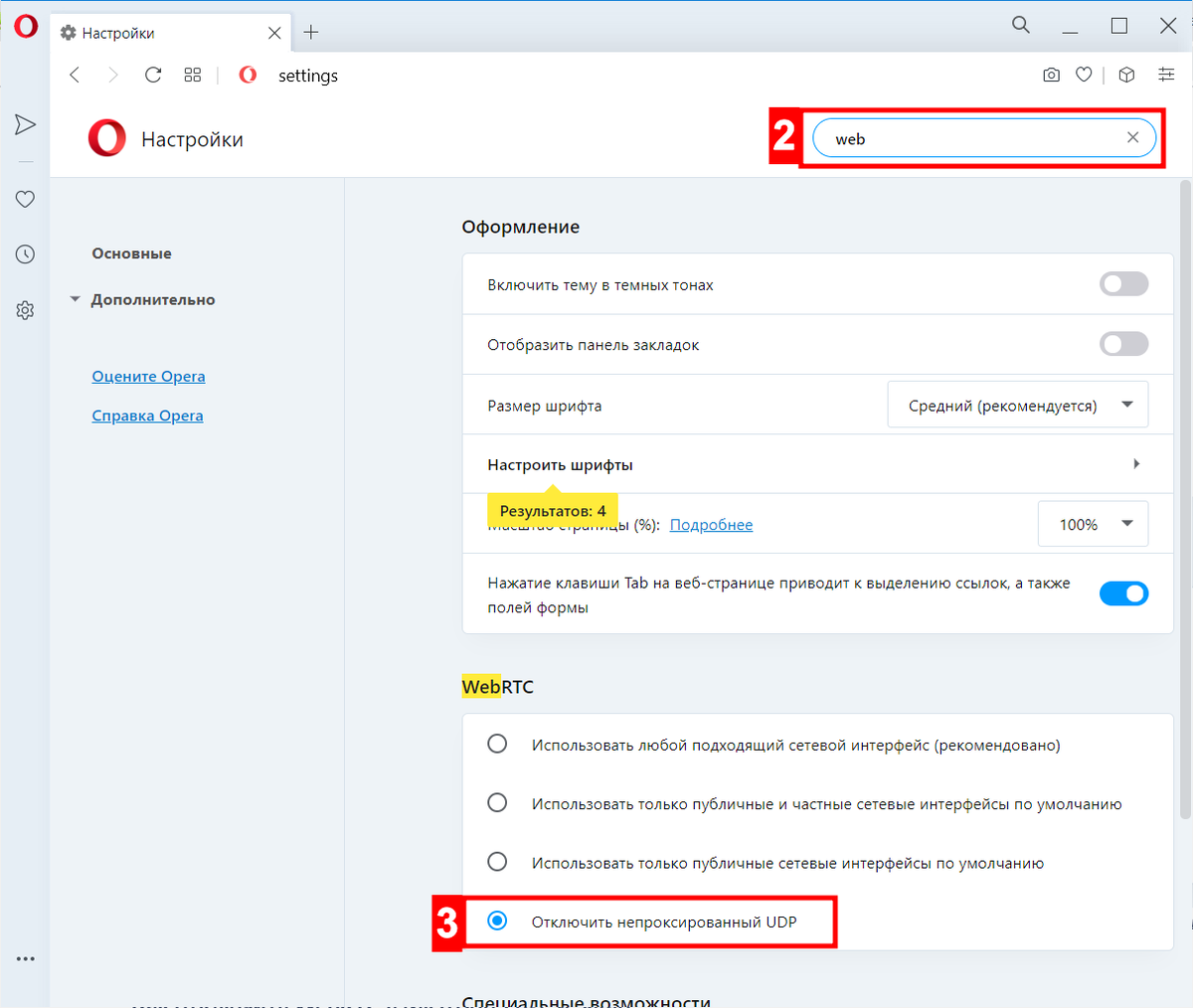Open the sidebar options via ellipsis icon
The height and width of the screenshot is (1008, 1193).
[x=25, y=957]
